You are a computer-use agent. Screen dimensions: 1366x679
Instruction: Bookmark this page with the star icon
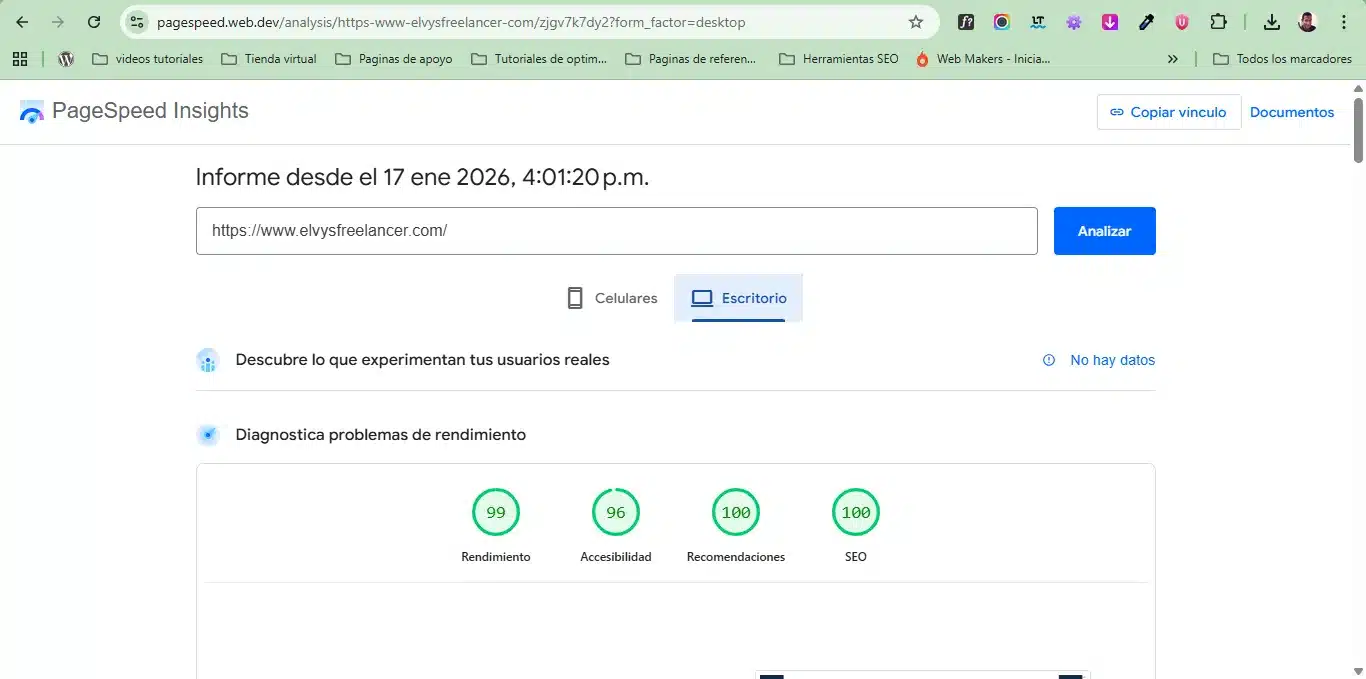tap(915, 21)
